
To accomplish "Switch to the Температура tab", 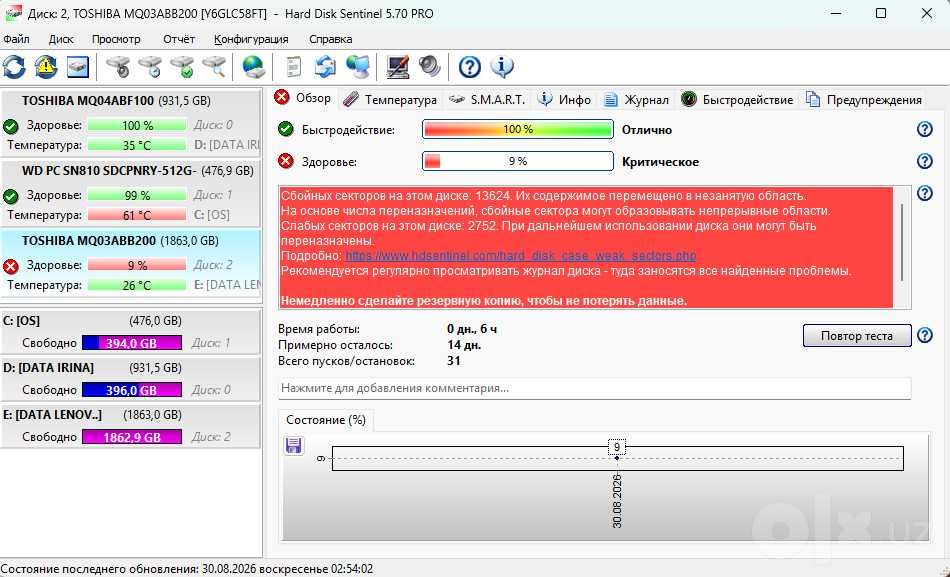I will click(390, 99).
